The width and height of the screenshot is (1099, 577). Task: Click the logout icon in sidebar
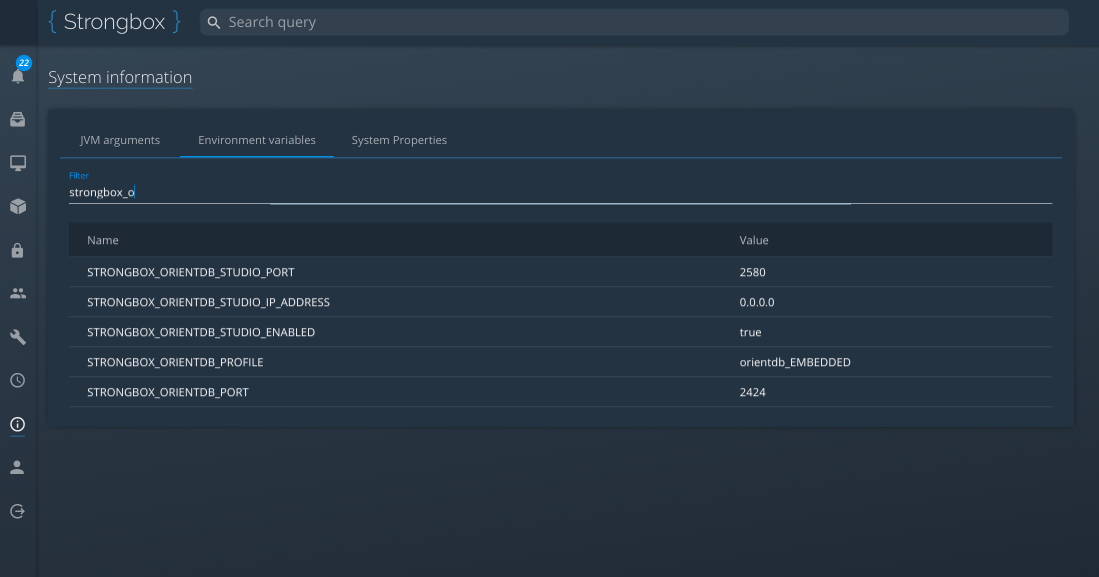18,511
